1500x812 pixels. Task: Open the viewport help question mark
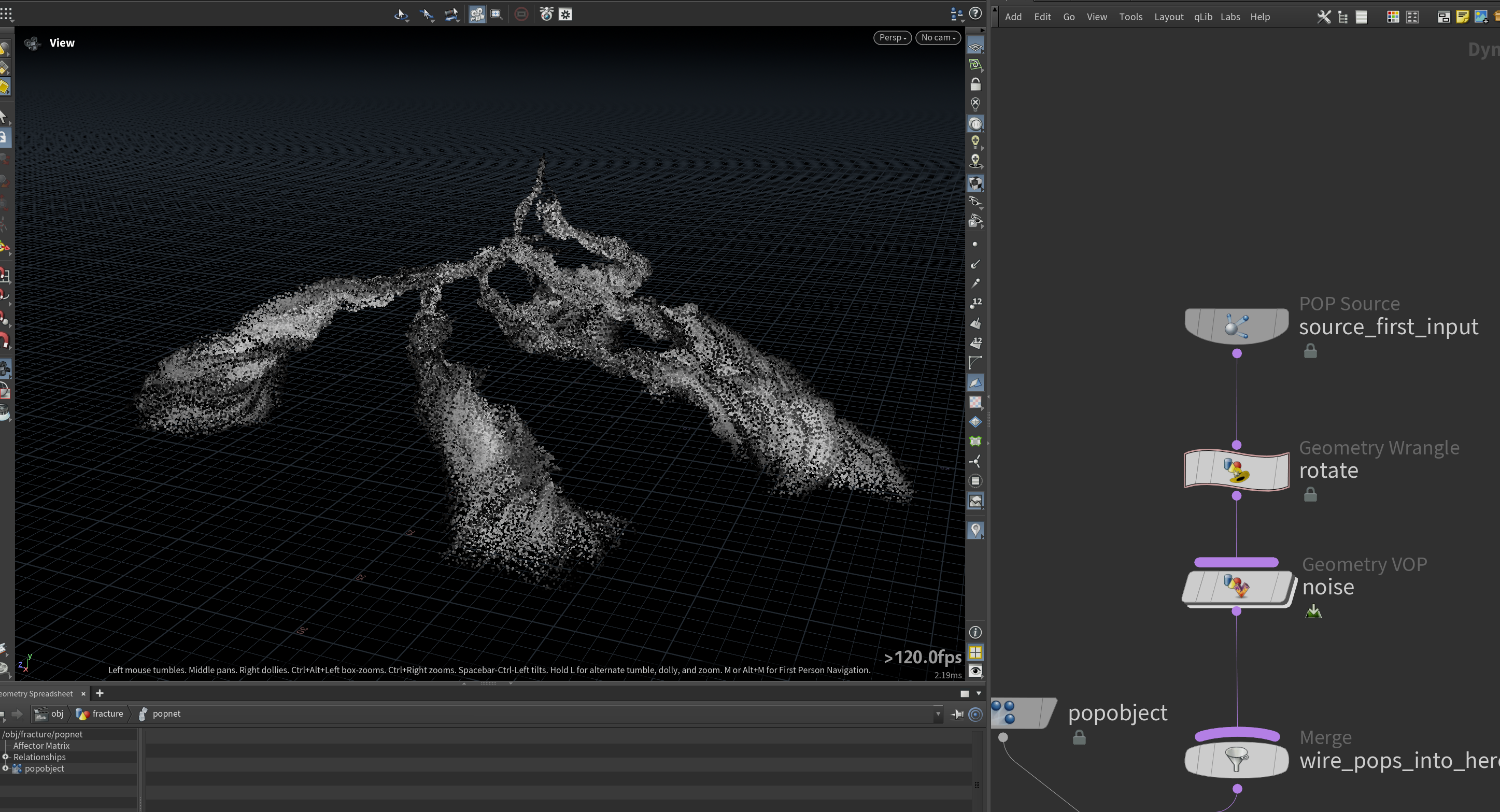(x=975, y=14)
